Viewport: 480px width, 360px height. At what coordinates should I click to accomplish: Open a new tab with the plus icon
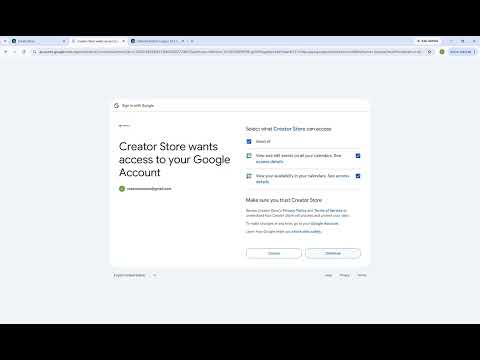(x=192, y=41)
